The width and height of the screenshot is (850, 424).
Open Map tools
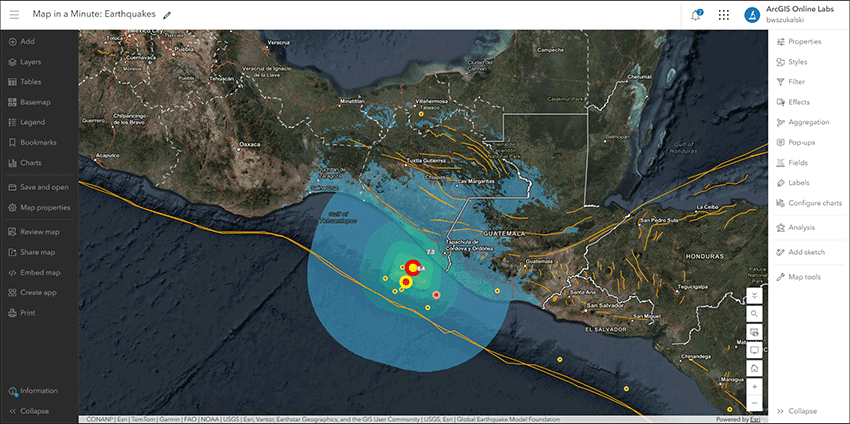(798, 277)
